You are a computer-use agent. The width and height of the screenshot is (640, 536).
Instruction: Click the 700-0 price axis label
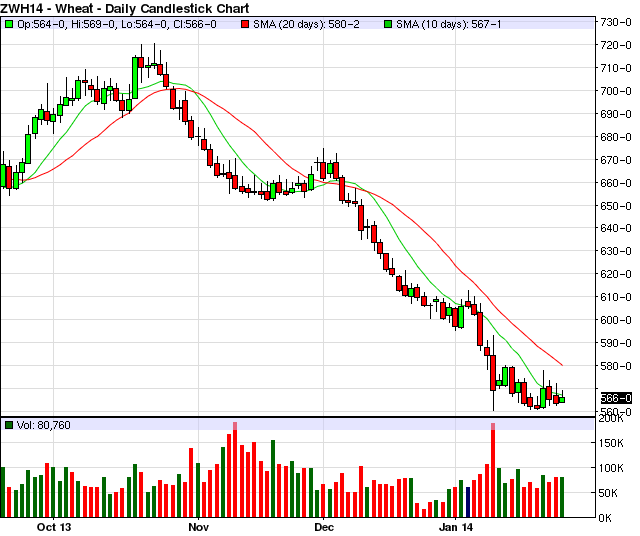(x=616, y=91)
